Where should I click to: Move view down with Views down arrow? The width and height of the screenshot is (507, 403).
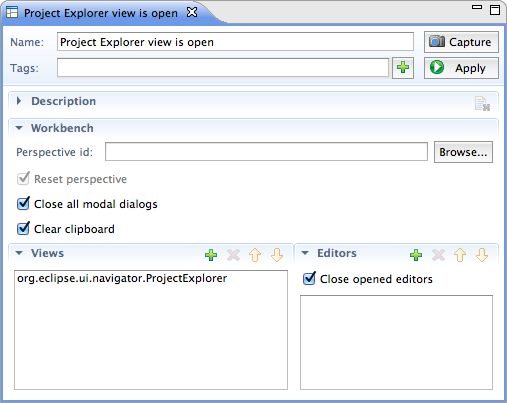[x=277, y=255]
